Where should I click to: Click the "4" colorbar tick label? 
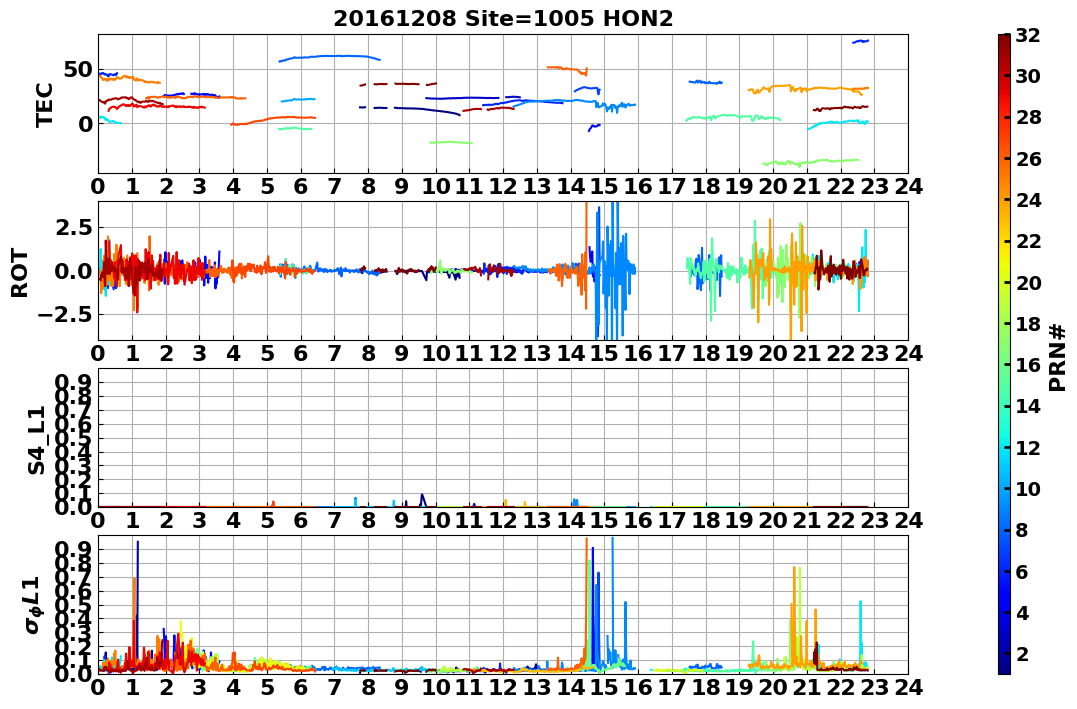tap(1021, 612)
